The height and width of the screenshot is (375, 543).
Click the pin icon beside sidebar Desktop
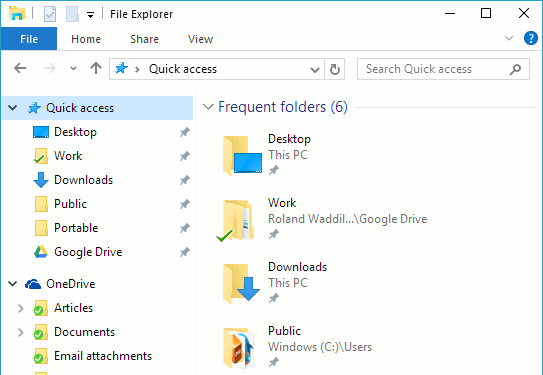pyautogui.click(x=185, y=132)
